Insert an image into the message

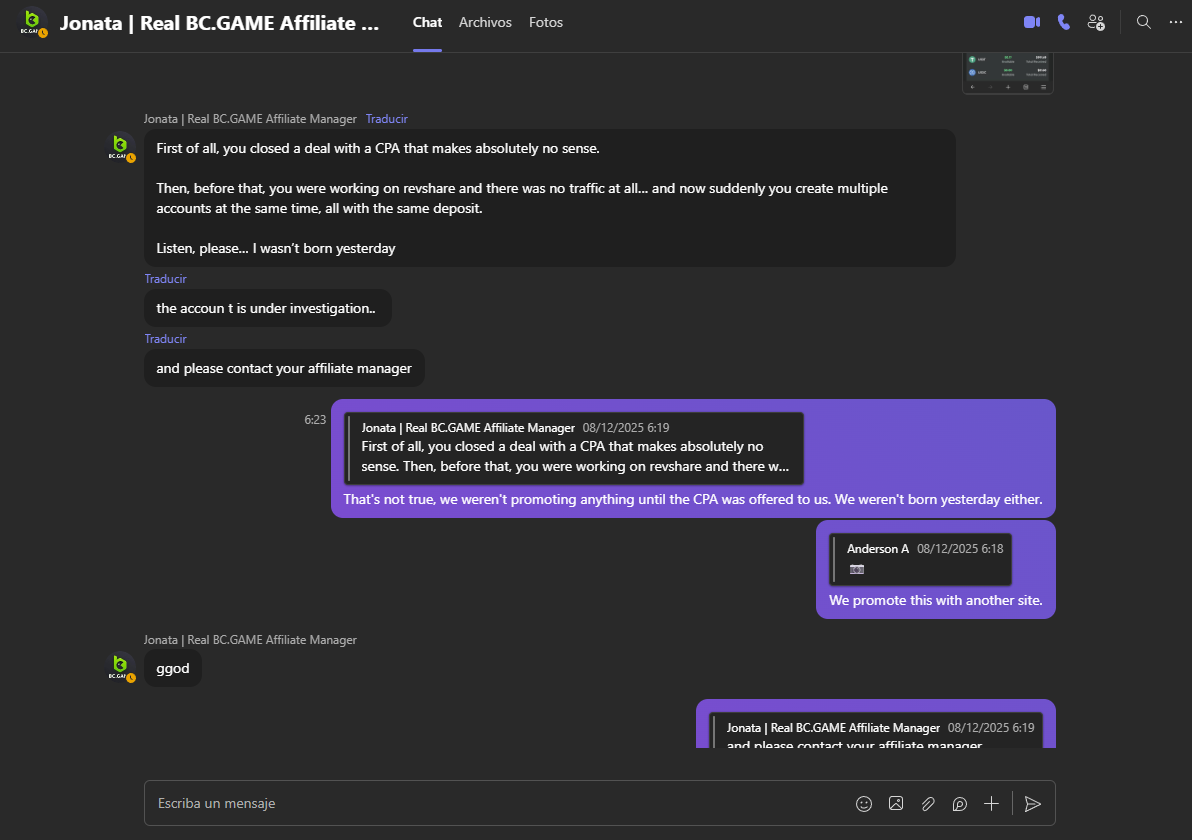895,803
